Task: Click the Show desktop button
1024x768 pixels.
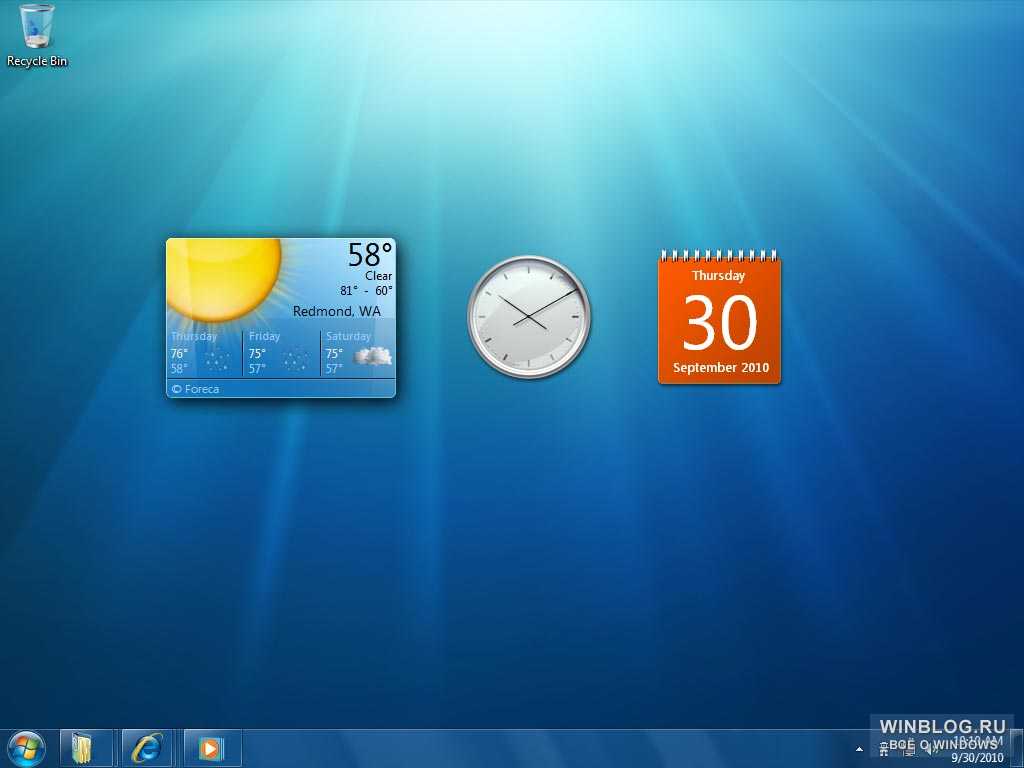Action: click(x=1016, y=748)
